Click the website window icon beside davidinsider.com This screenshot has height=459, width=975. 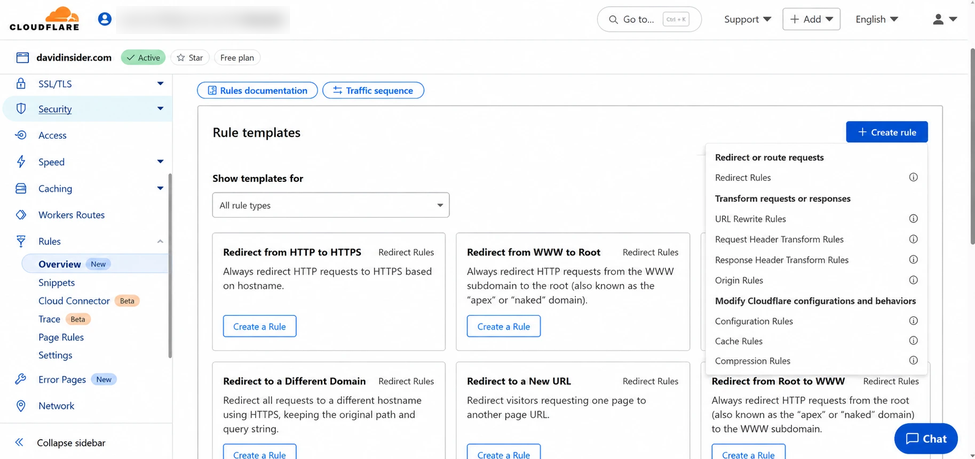[x=22, y=58]
